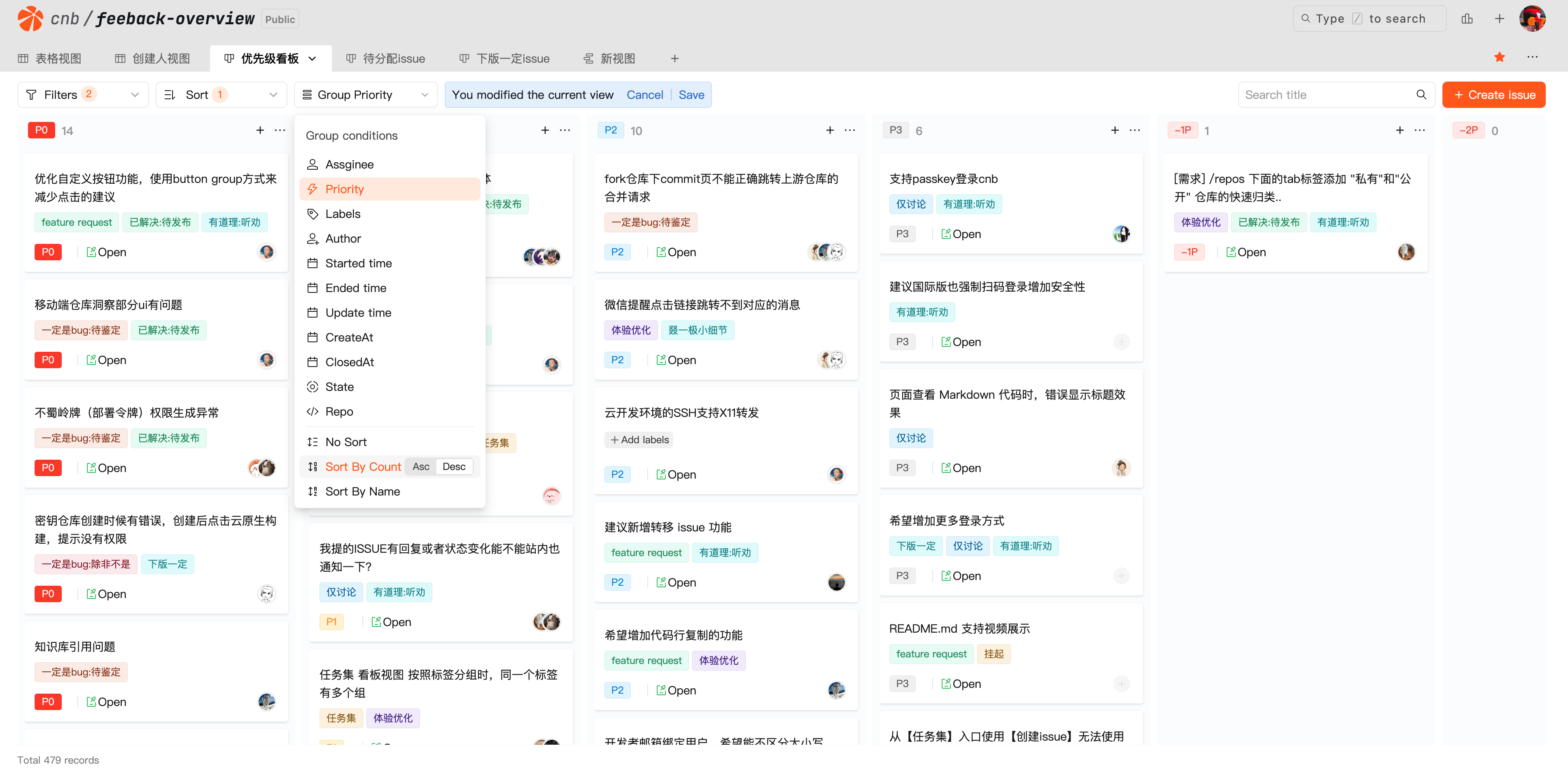Open the more options ellipsis in the P2 column

pyautogui.click(x=850, y=130)
